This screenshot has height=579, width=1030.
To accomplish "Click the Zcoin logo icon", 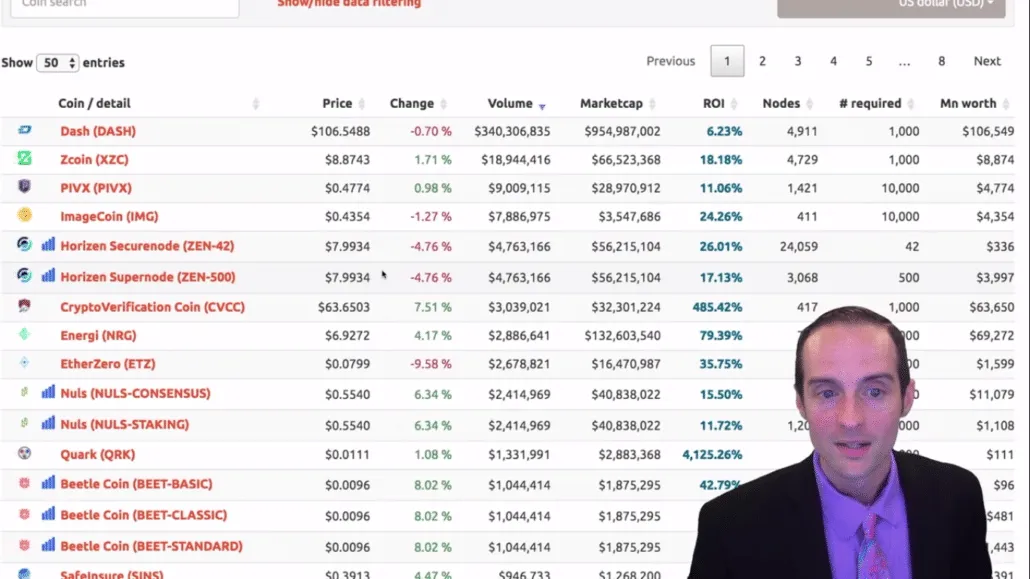I will (24, 158).
